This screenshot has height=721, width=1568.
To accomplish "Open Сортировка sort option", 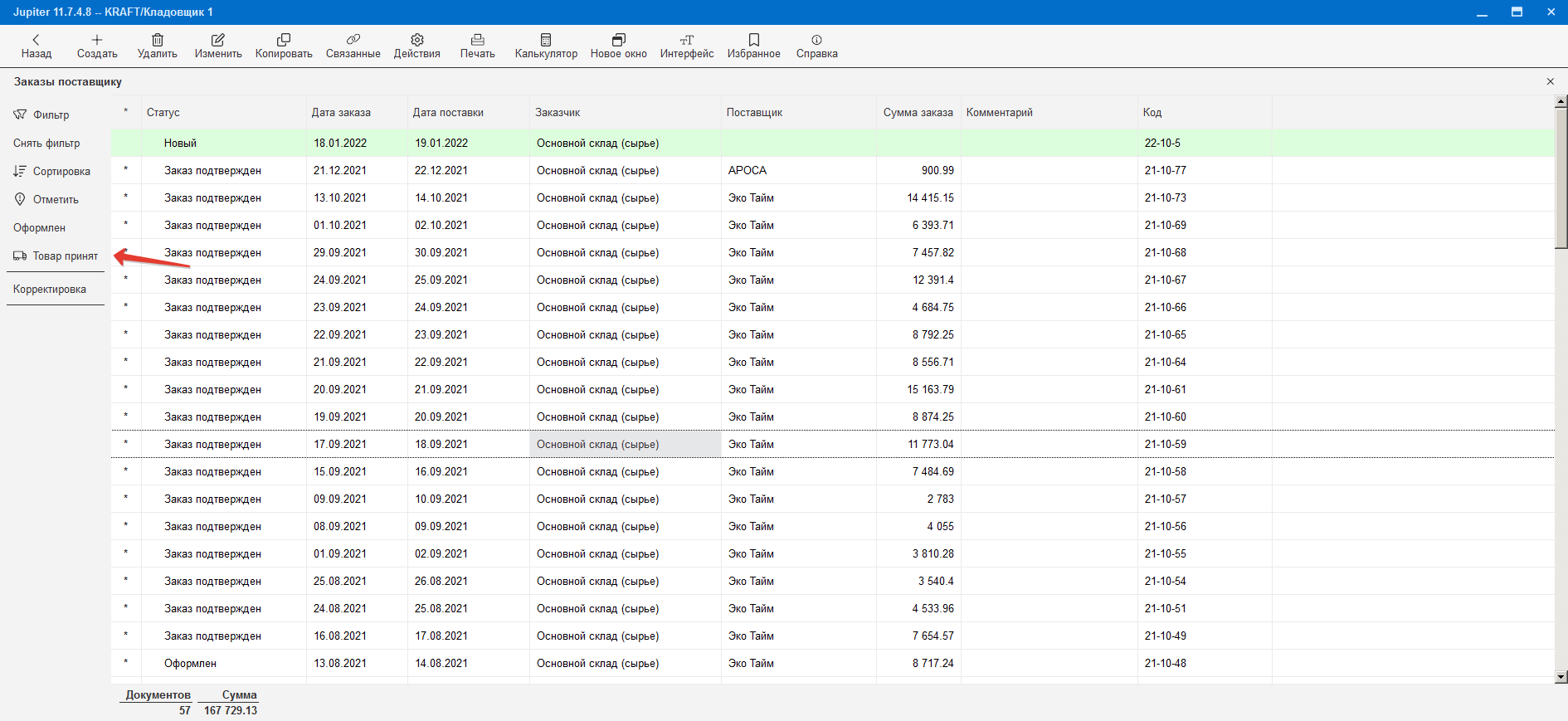I will (51, 171).
